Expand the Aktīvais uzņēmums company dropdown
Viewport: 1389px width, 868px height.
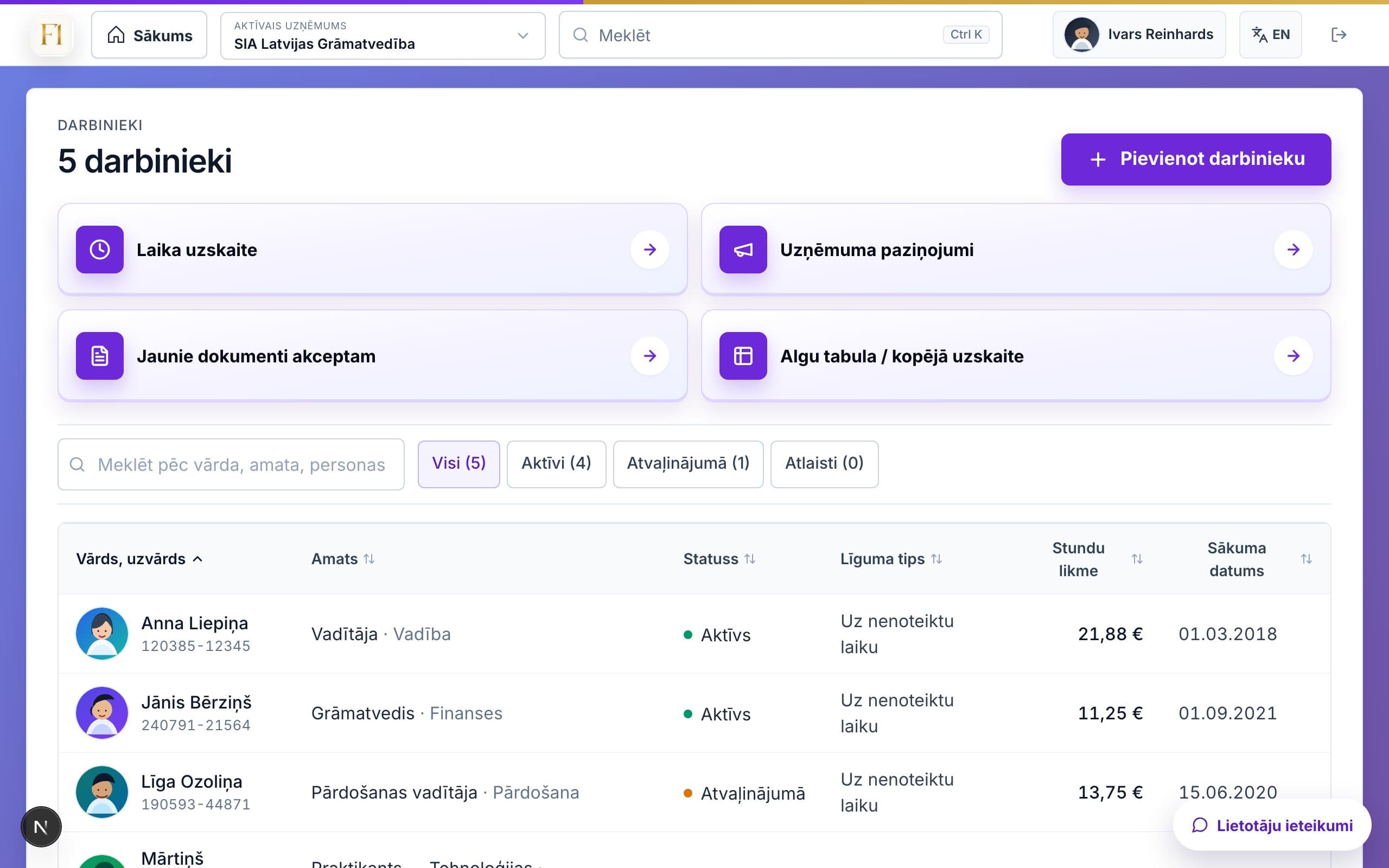pyautogui.click(x=383, y=36)
